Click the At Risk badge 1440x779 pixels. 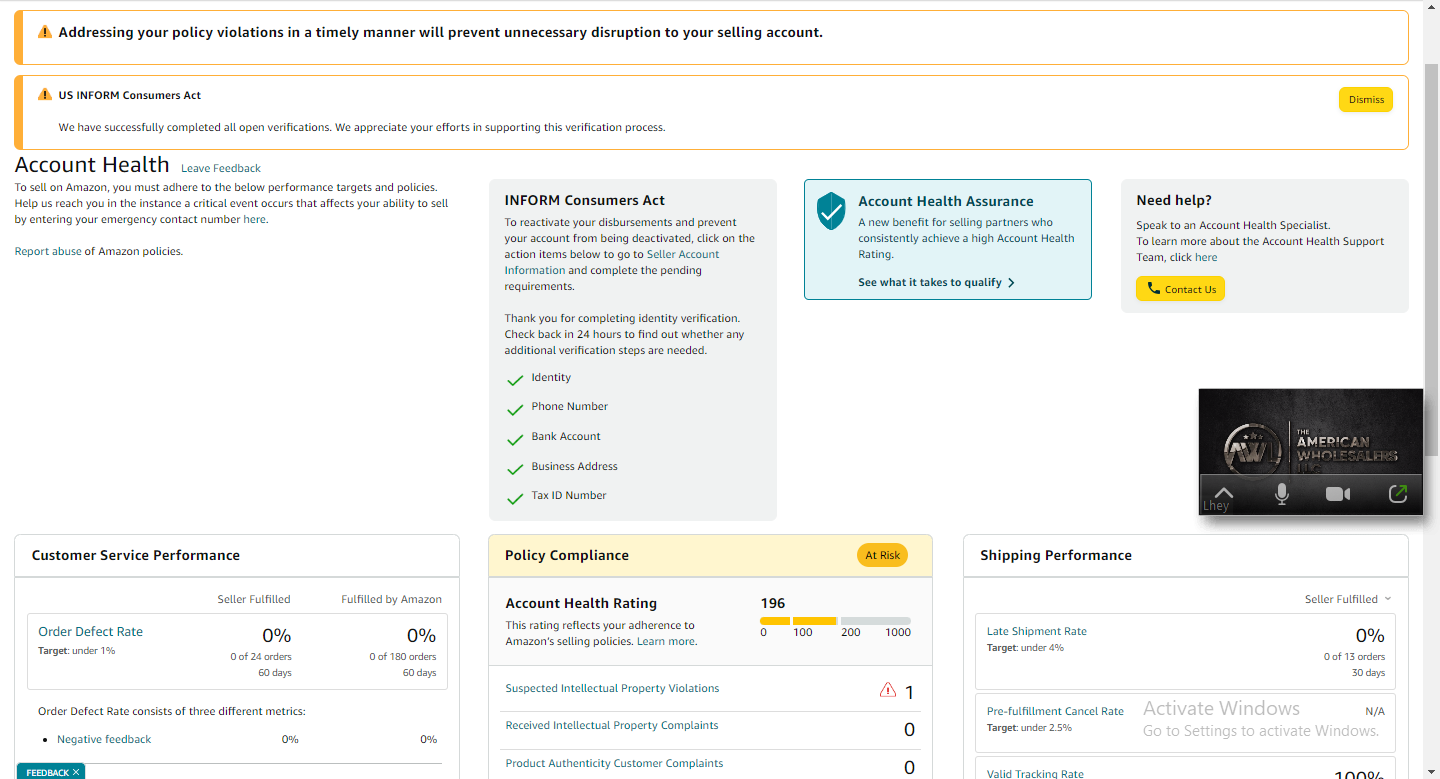[x=882, y=555]
